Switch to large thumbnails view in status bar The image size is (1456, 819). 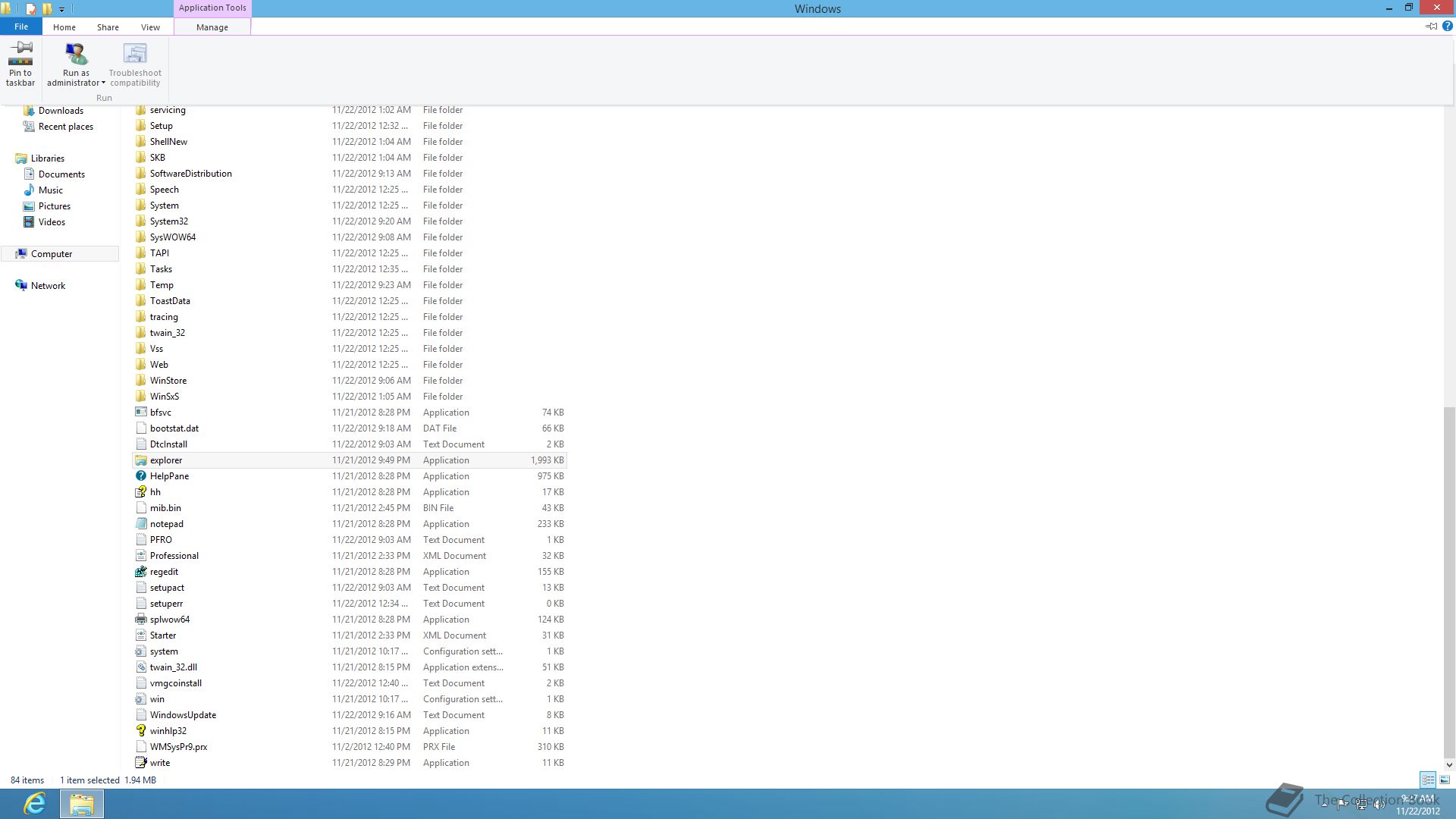click(1445, 780)
